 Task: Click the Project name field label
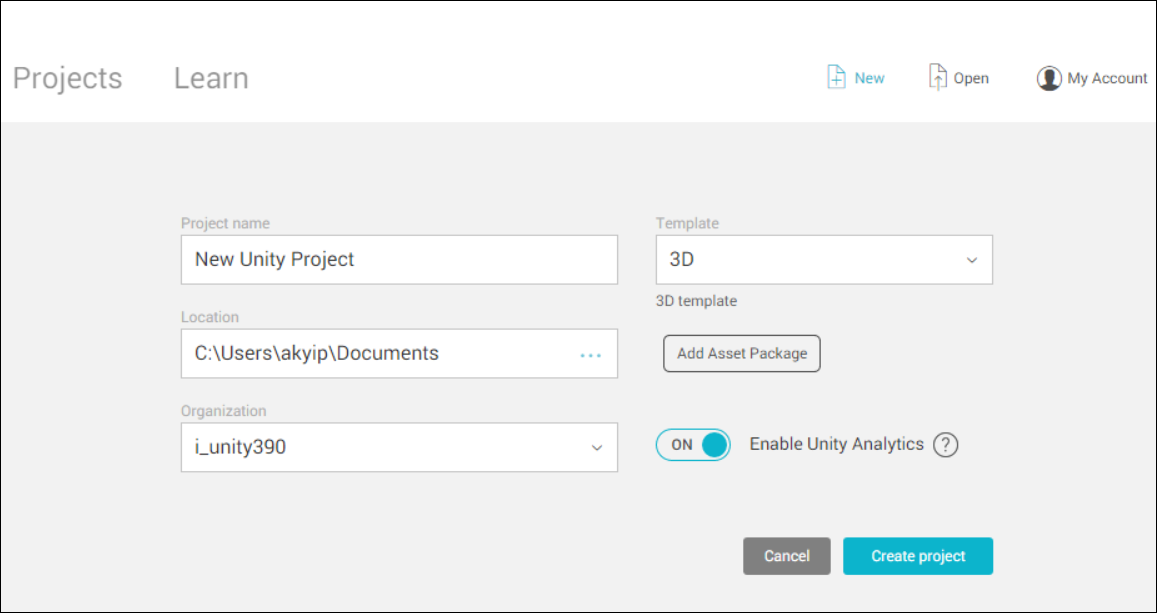[225, 223]
